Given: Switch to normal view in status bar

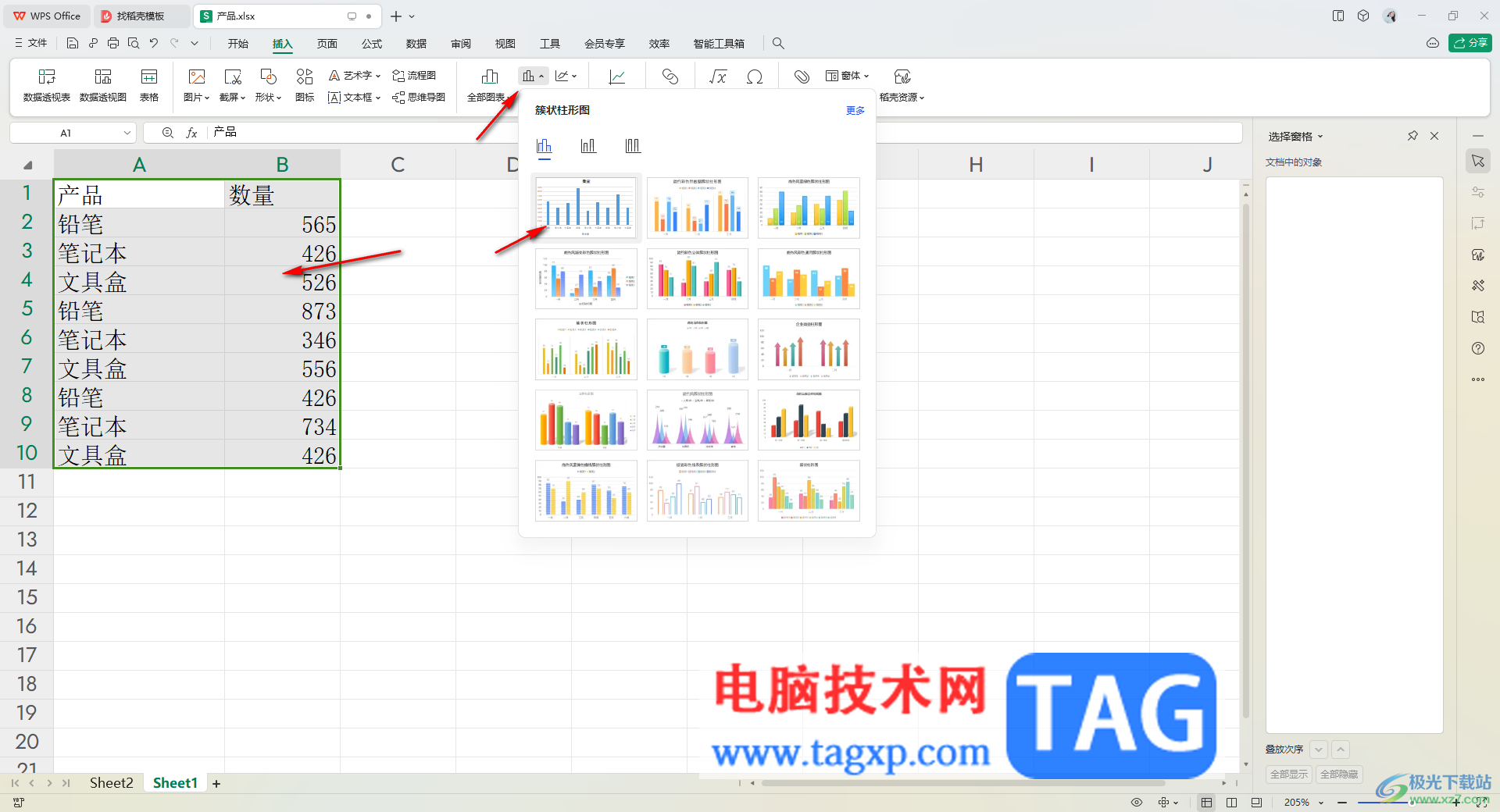Looking at the screenshot, I should coord(1207,803).
